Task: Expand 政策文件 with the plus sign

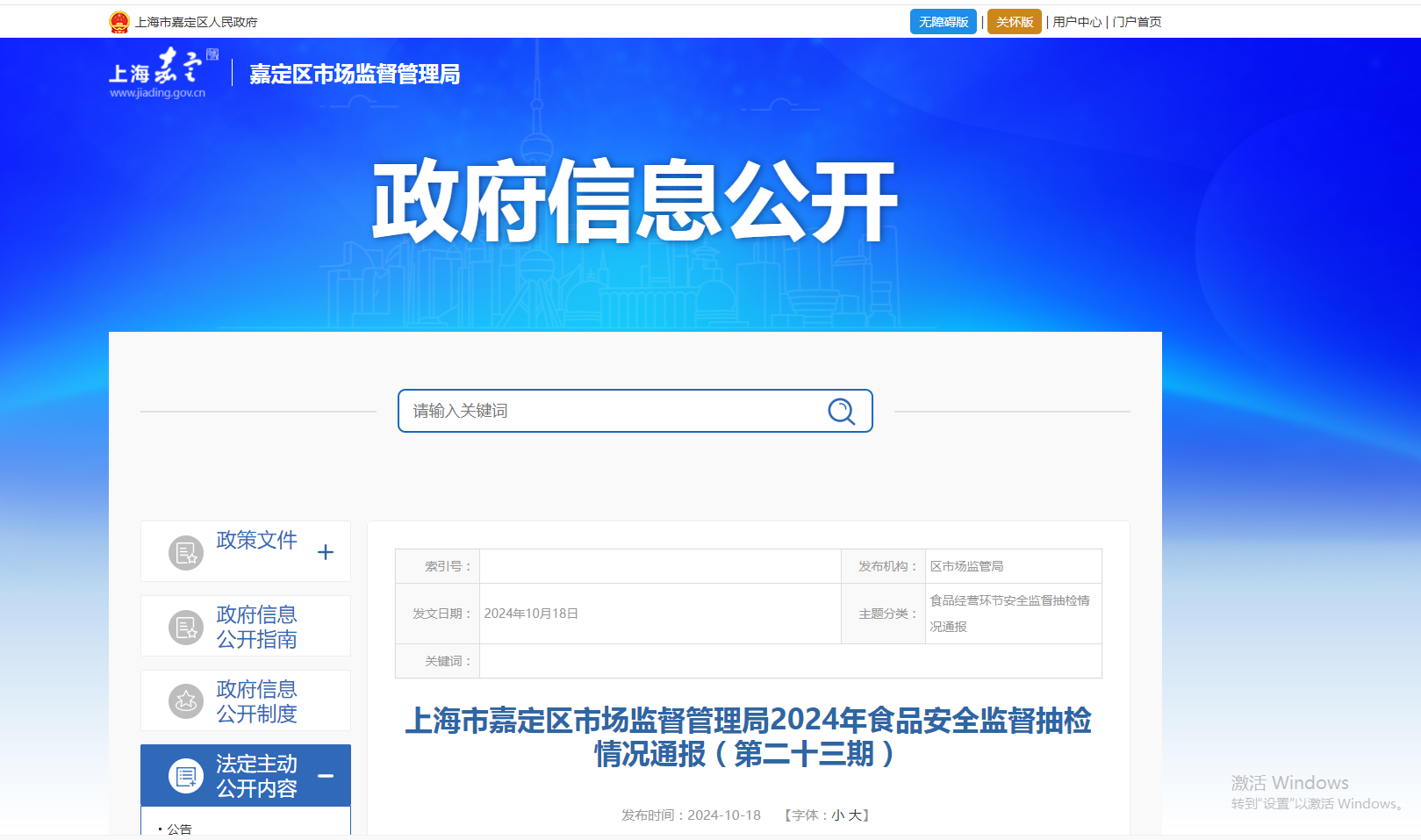Action: pyautogui.click(x=326, y=552)
